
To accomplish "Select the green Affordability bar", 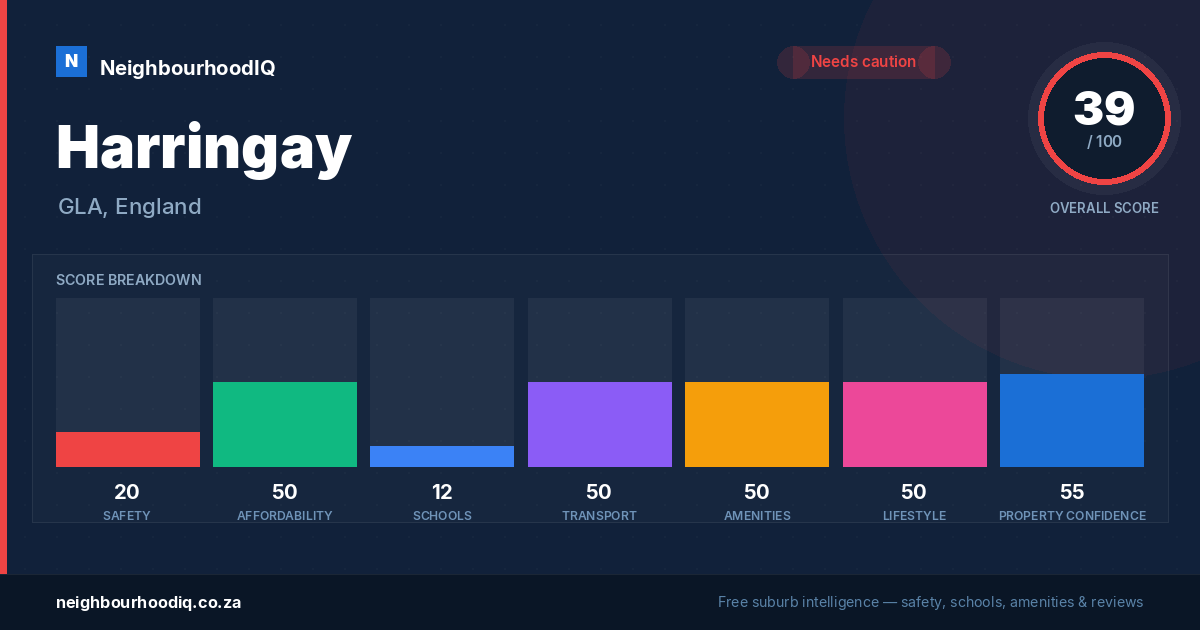I will pos(285,424).
